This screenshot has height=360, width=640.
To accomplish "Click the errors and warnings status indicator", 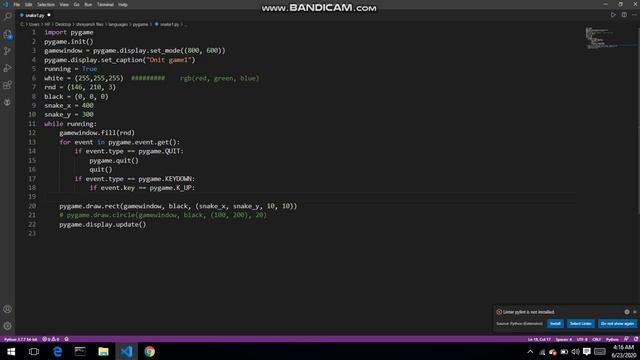I will pyautogui.click(x=51, y=339).
